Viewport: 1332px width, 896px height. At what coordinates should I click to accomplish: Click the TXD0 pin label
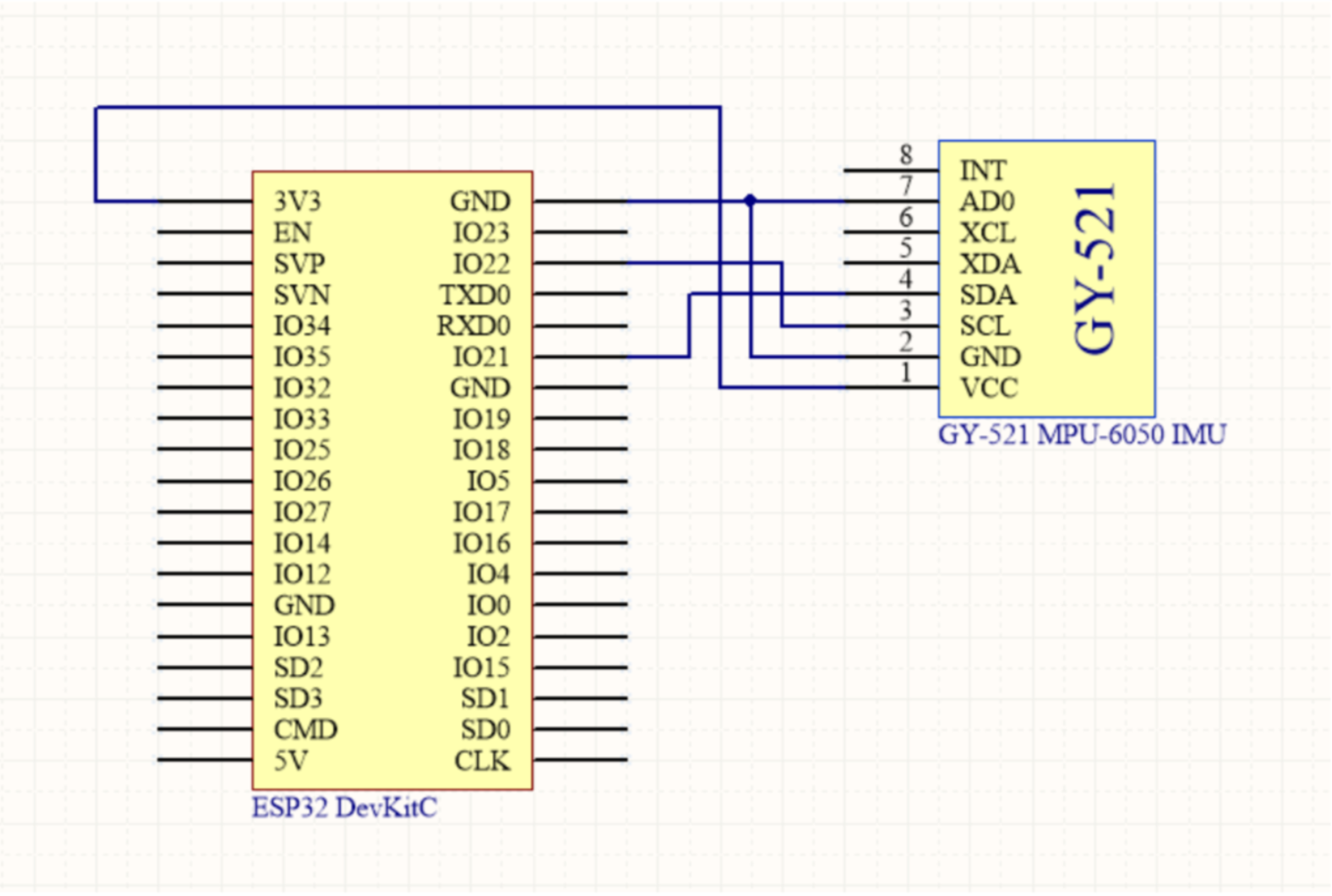474,295
